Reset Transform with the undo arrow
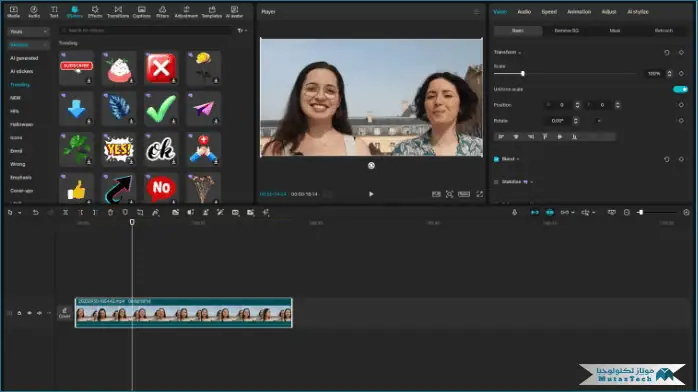Viewport: 698px width, 392px height. click(666, 53)
